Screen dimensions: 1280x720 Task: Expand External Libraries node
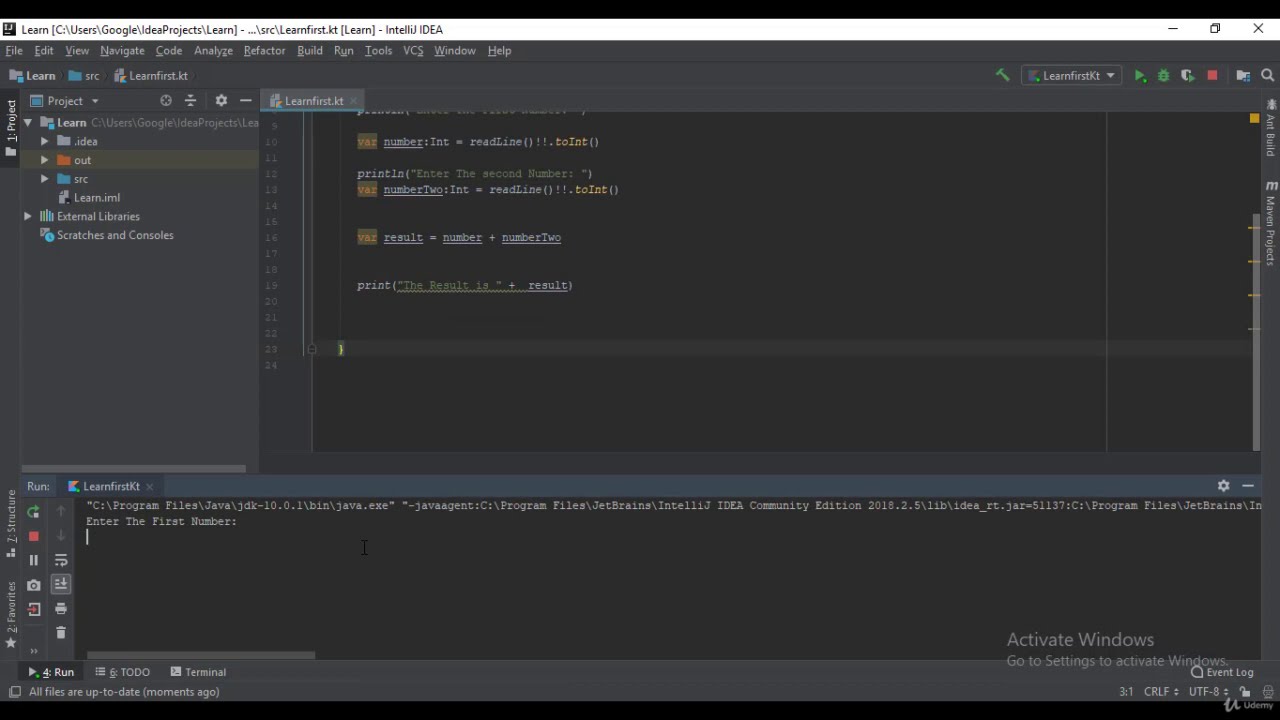coord(28,216)
